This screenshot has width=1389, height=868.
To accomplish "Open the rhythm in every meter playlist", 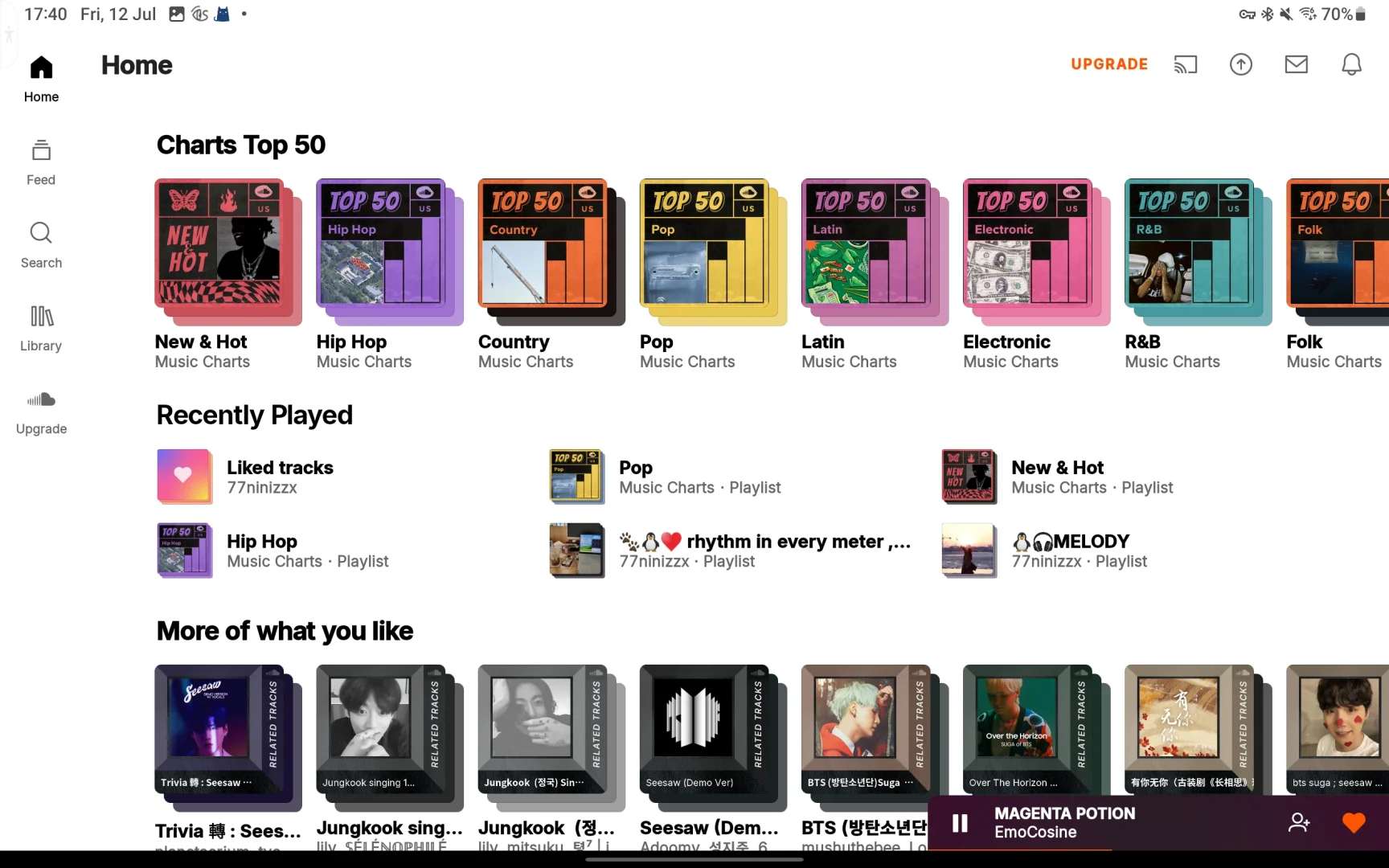I will point(731,551).
